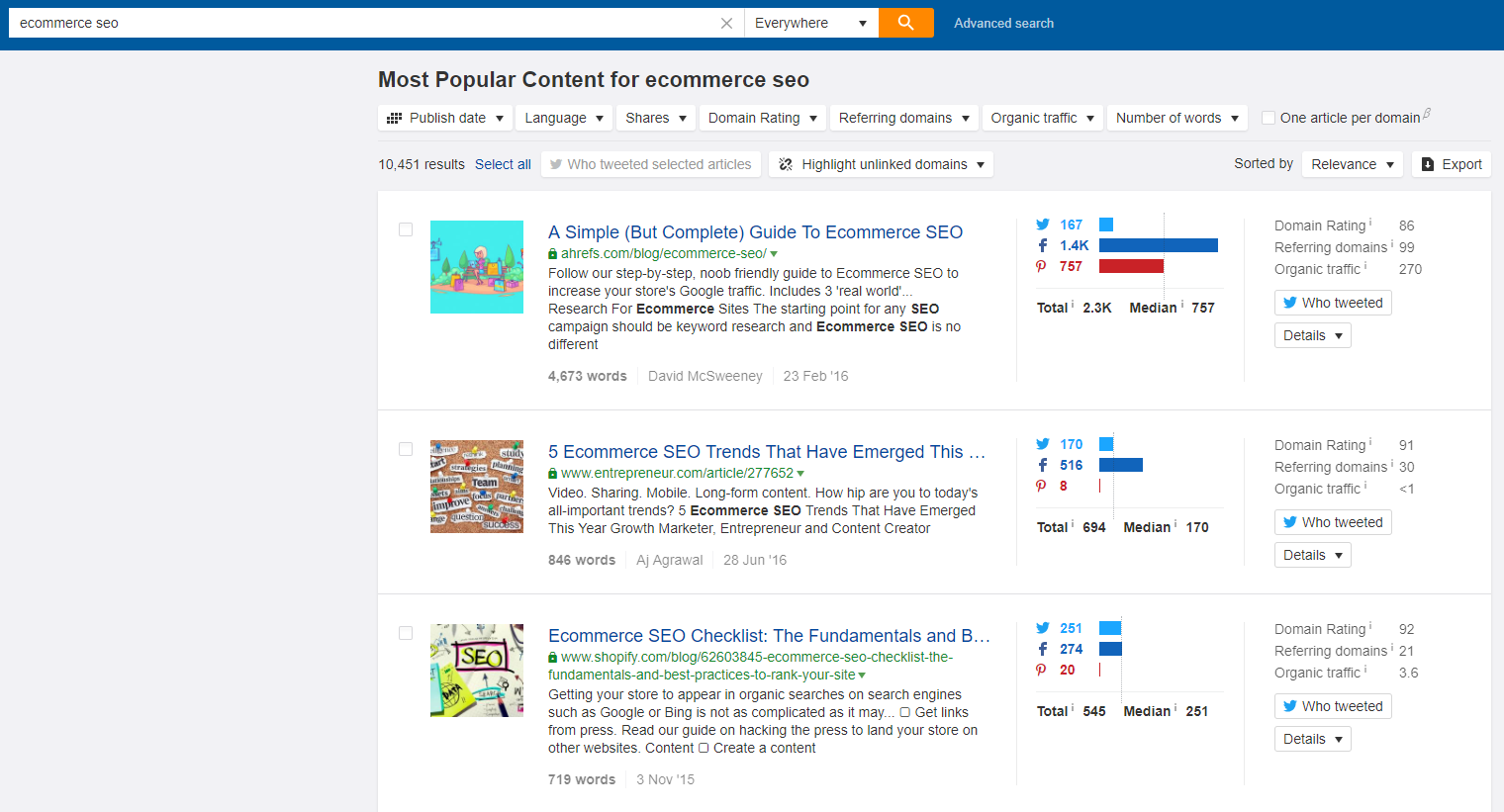
Task: Expand URL arrow after entrepreneur.com/article/277652
Action: pyautogui.click(x=800, y=474)
